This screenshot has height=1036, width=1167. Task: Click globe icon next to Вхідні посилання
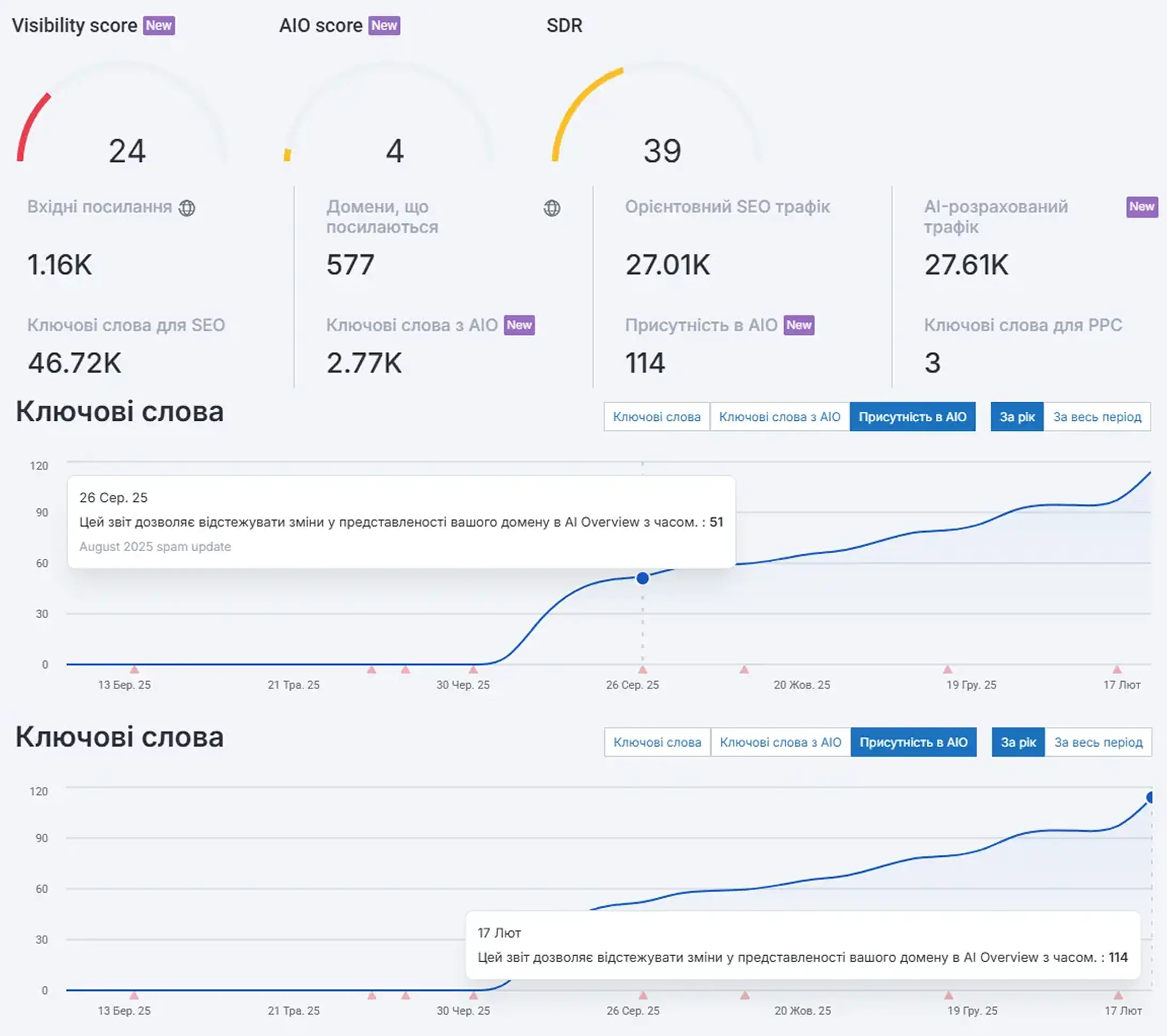pyautogui.click(x=187, y=208)
